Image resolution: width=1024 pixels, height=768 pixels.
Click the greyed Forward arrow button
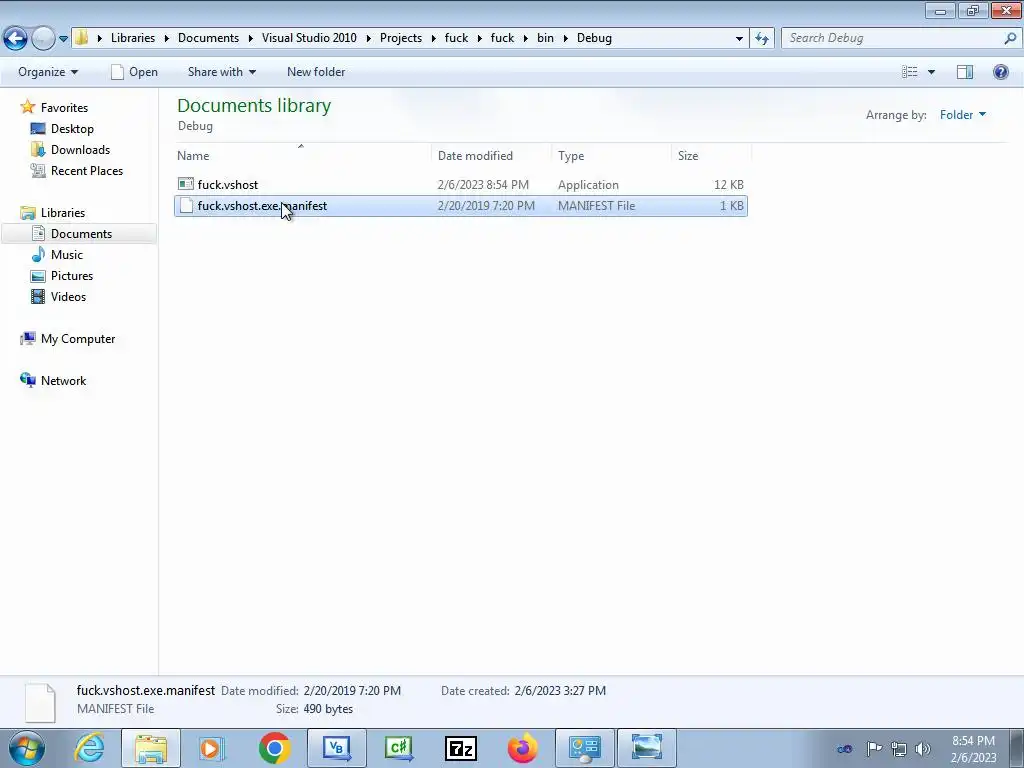43,38
